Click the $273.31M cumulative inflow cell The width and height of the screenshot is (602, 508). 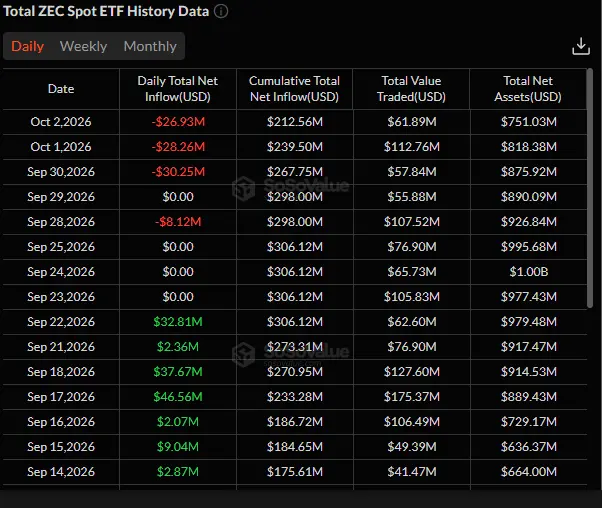[295, 346]
